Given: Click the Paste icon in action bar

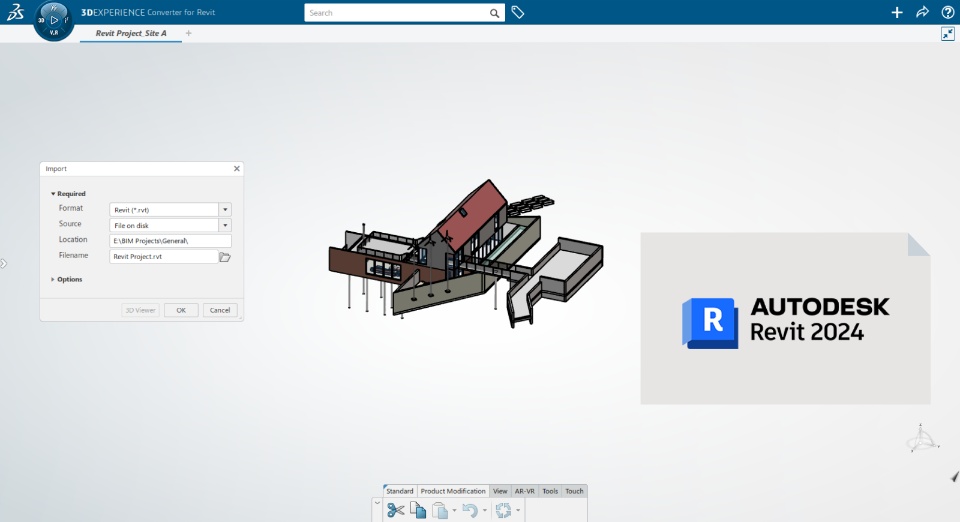Looking at the screenshot, I should point(440,510).
